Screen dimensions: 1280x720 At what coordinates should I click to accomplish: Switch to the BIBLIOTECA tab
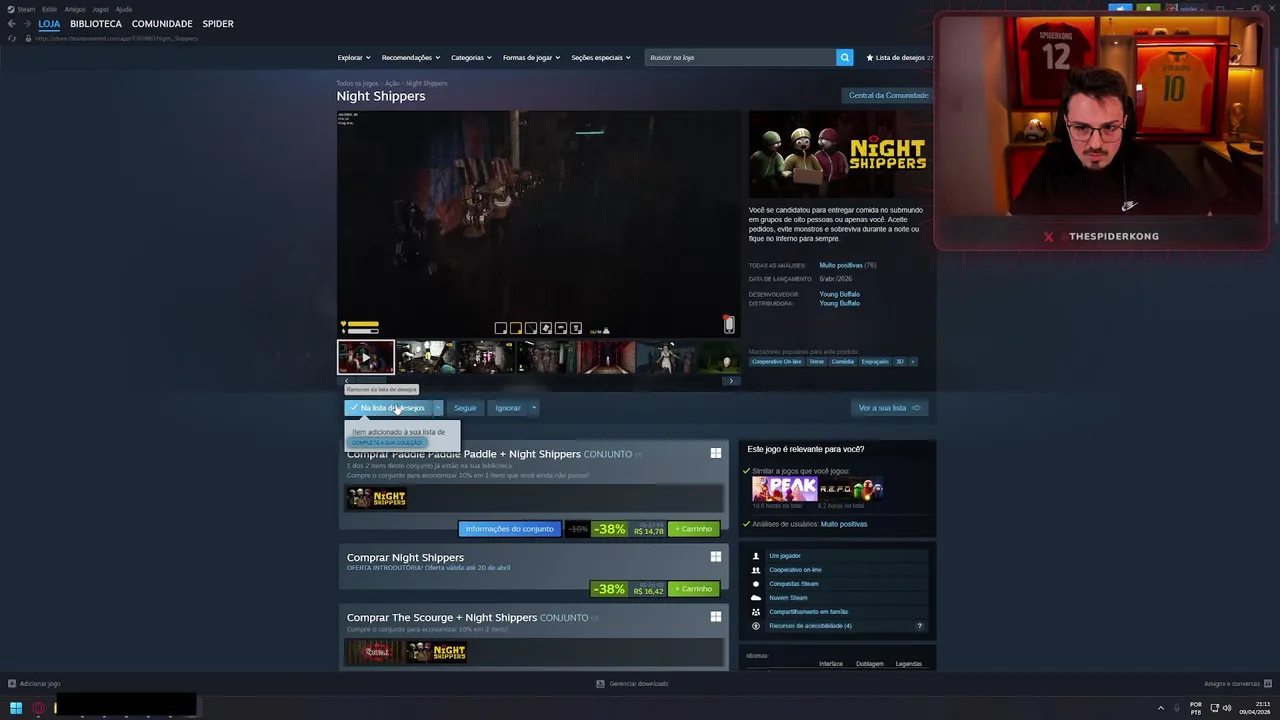click(x=96, y=24)
